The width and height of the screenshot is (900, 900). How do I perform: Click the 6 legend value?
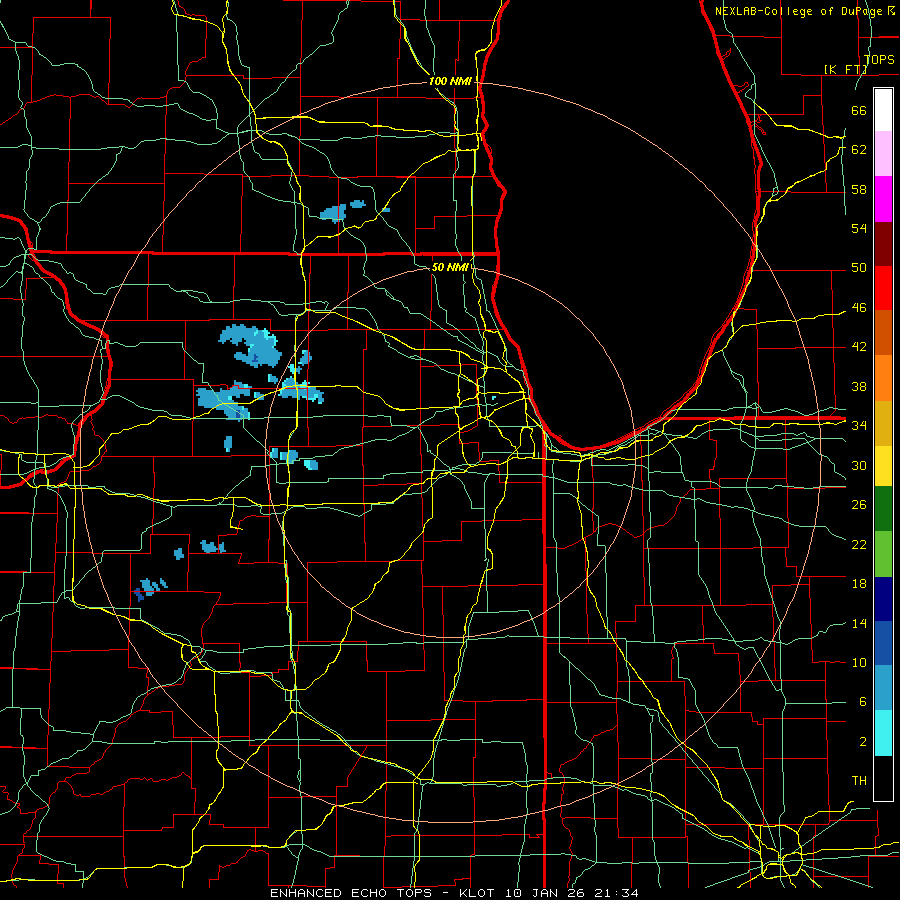pyautogui.click(x=862, y=702)
